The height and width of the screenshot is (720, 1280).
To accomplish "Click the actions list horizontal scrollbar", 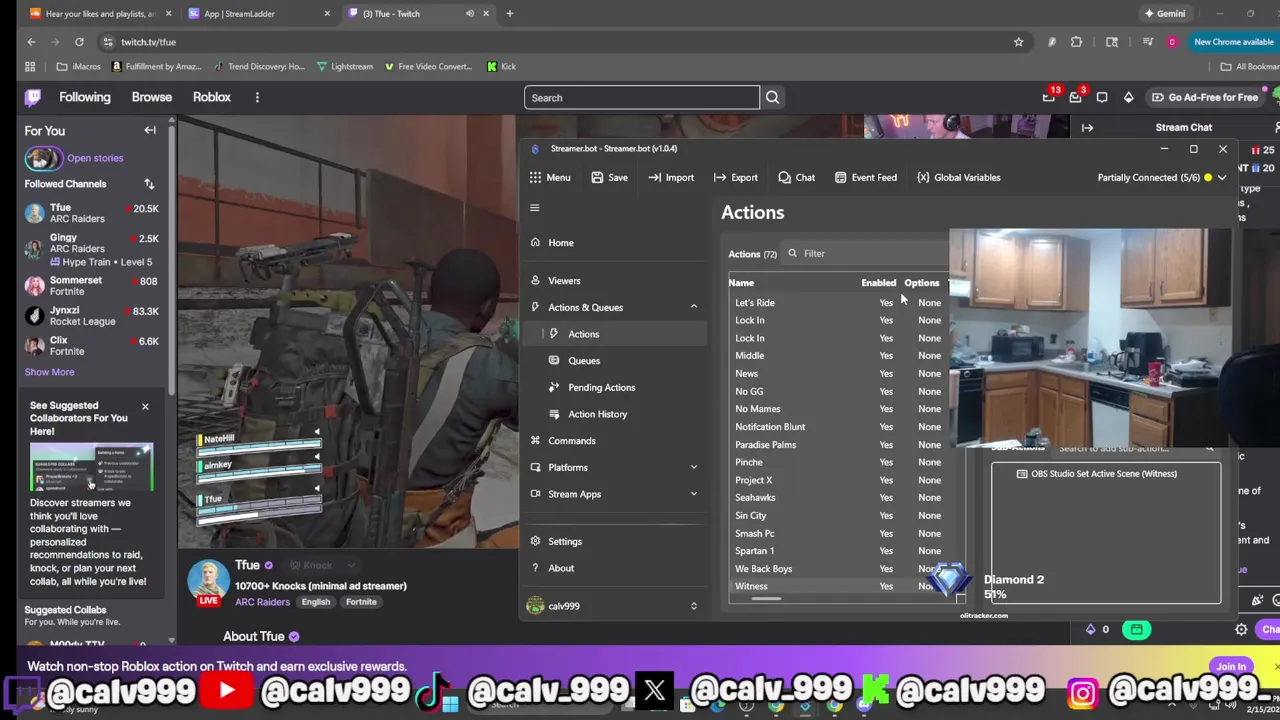I will point(766,600).
